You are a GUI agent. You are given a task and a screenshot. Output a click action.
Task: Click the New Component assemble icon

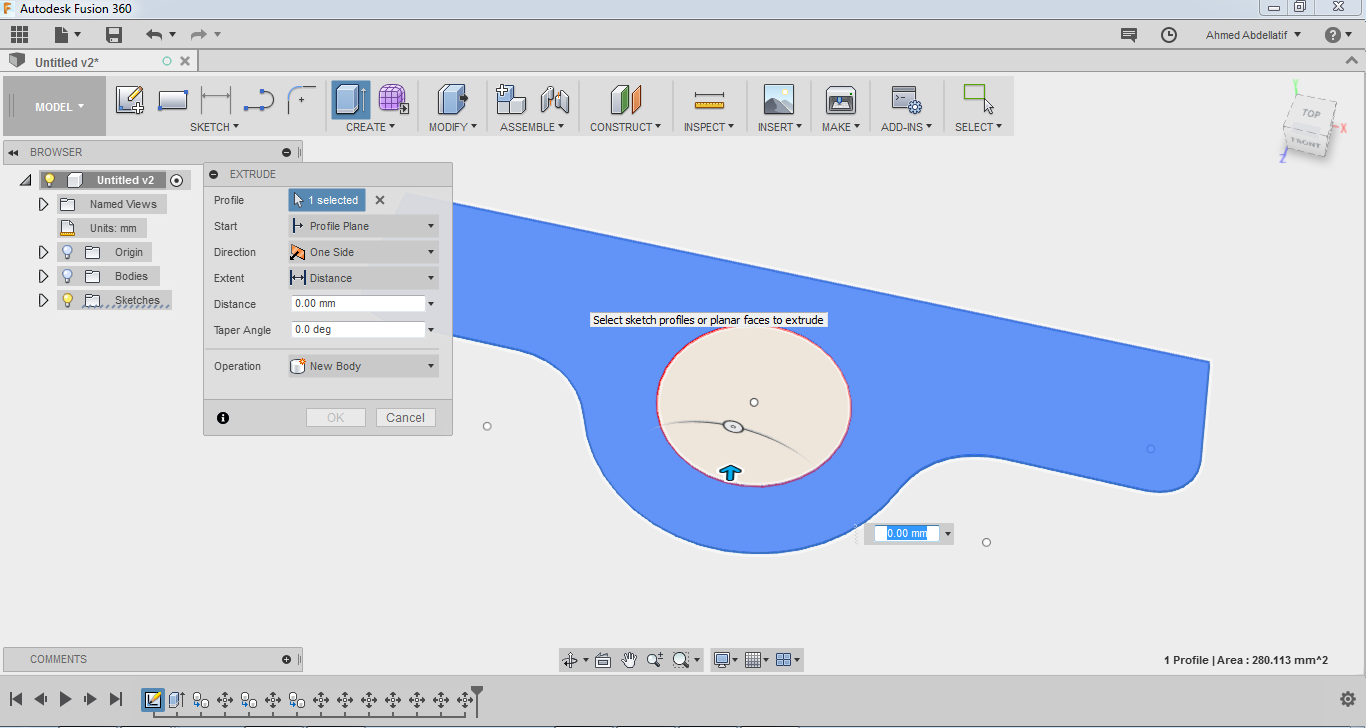511,100
